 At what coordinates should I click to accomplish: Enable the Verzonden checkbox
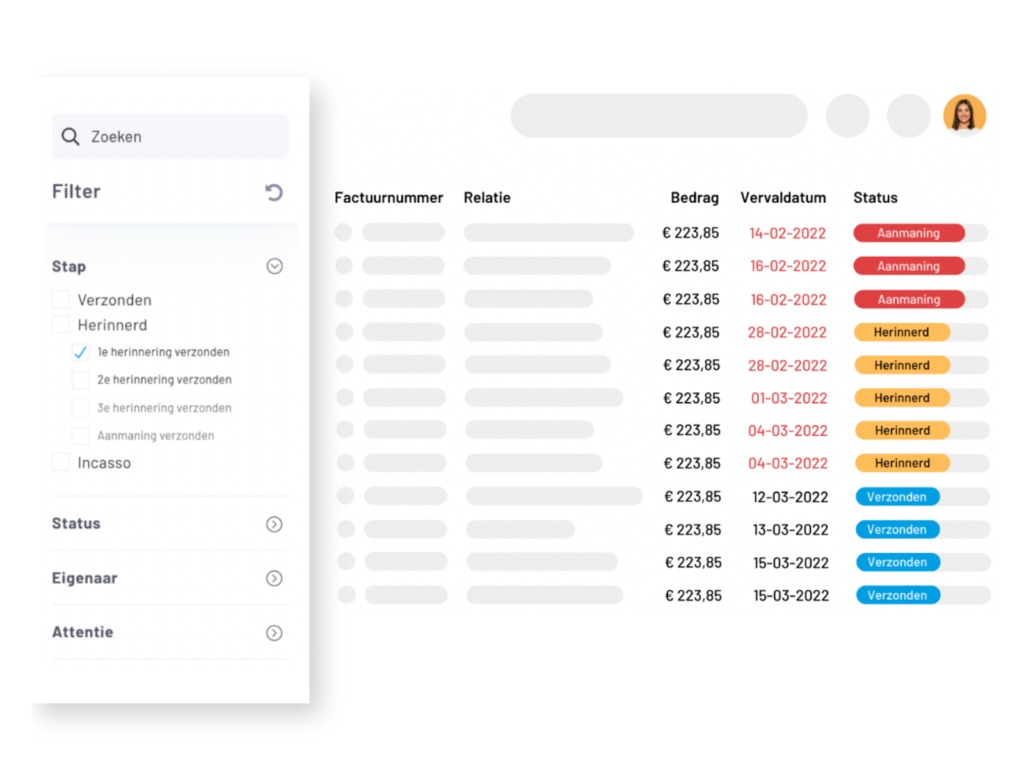tap(61, 300)
